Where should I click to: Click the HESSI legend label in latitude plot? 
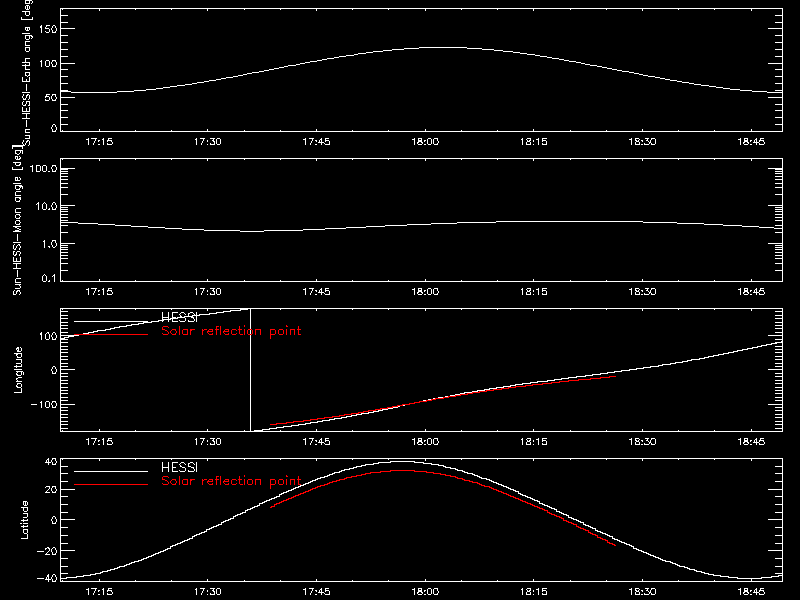click(x=179, y=467)
